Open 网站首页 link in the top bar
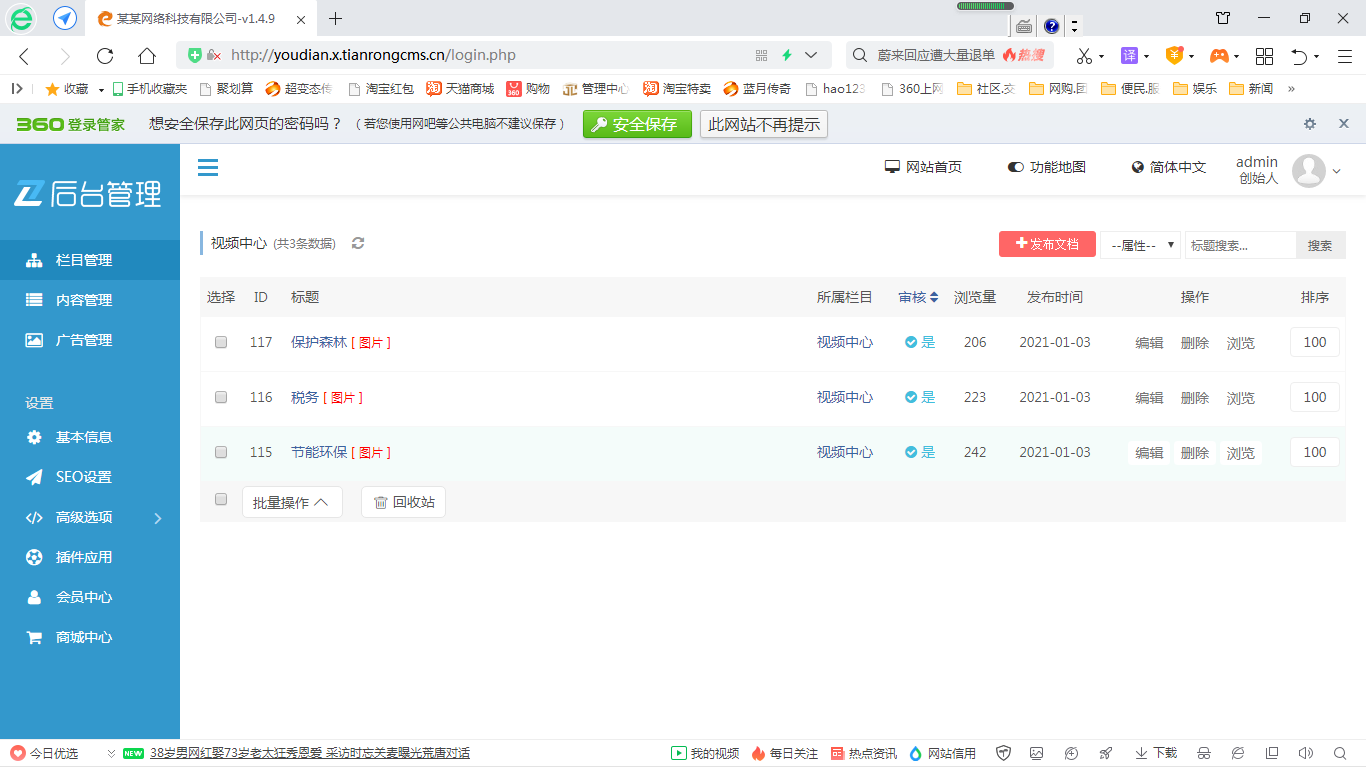Viewport: 1366px width, 768px height. click(x=923, y=167)
